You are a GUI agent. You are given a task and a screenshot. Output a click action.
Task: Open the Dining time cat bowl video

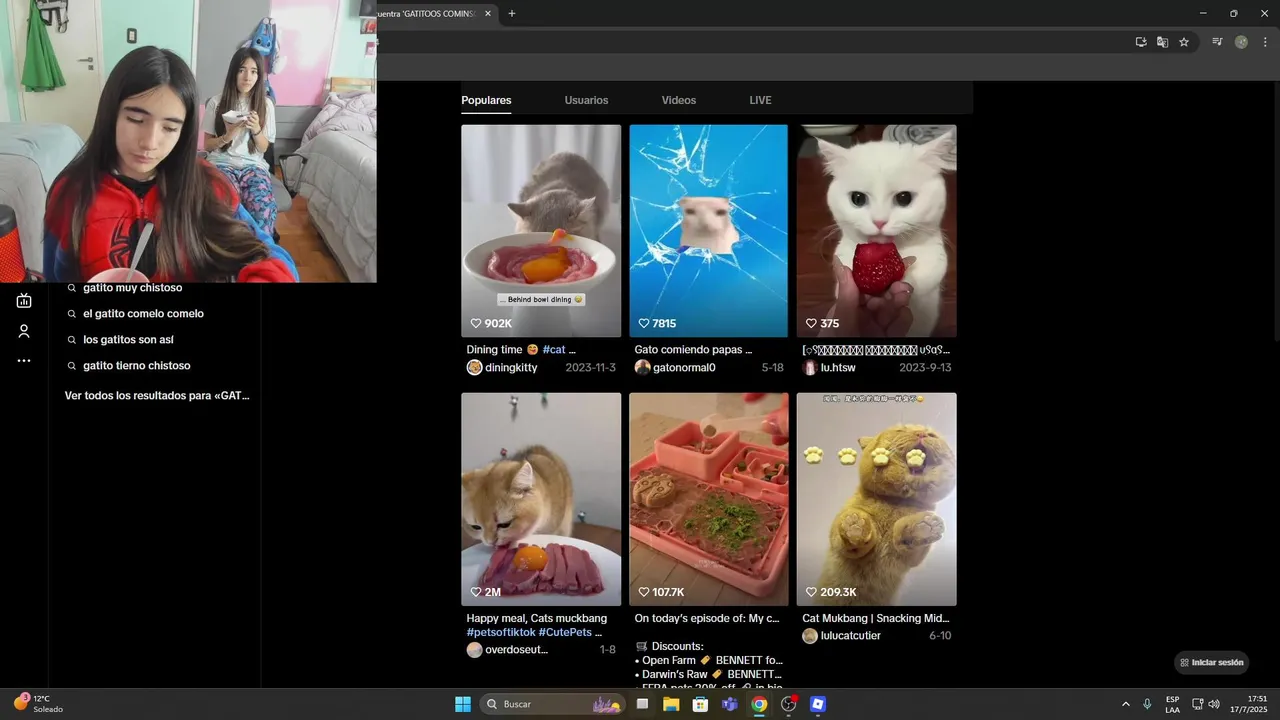[541, 231]
